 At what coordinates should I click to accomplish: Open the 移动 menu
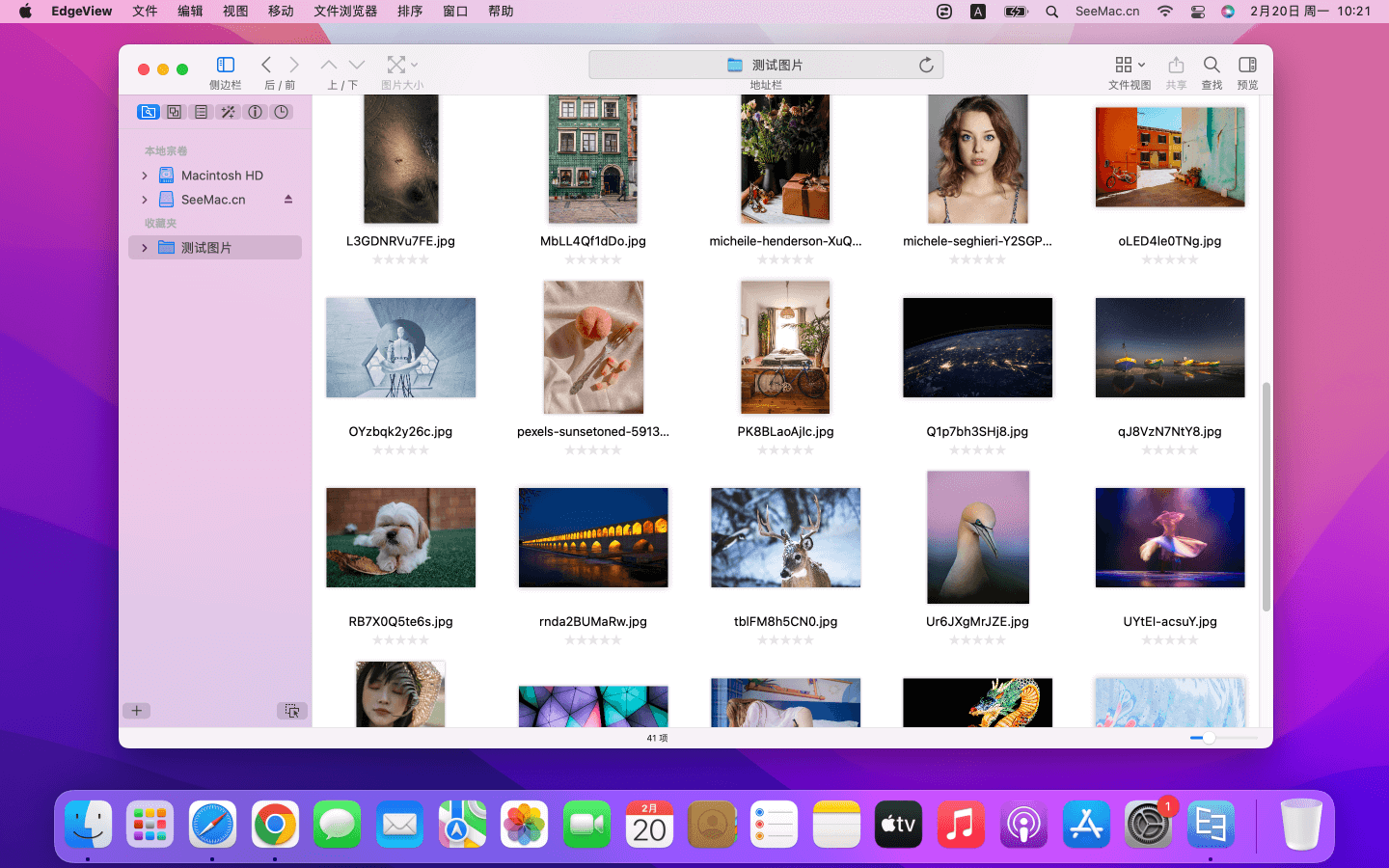(281, 12)
